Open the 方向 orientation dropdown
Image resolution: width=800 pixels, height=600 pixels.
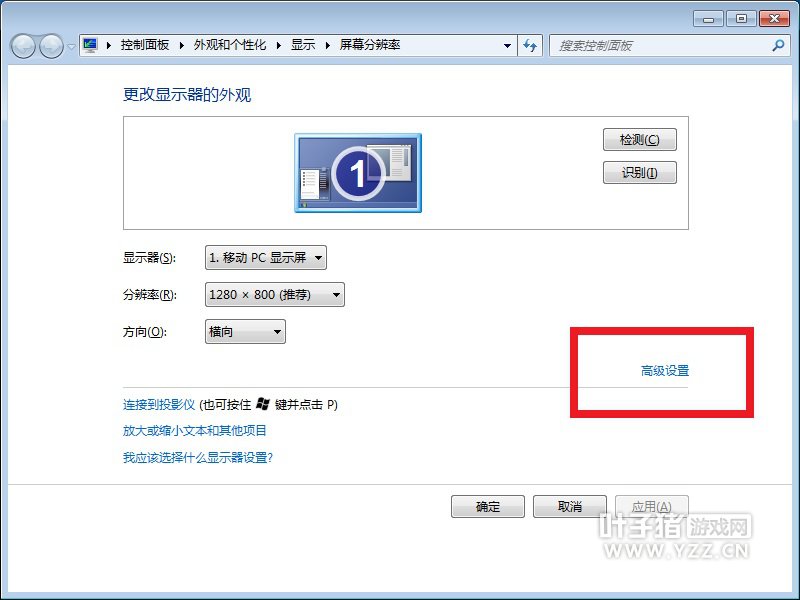click(245, 332)
